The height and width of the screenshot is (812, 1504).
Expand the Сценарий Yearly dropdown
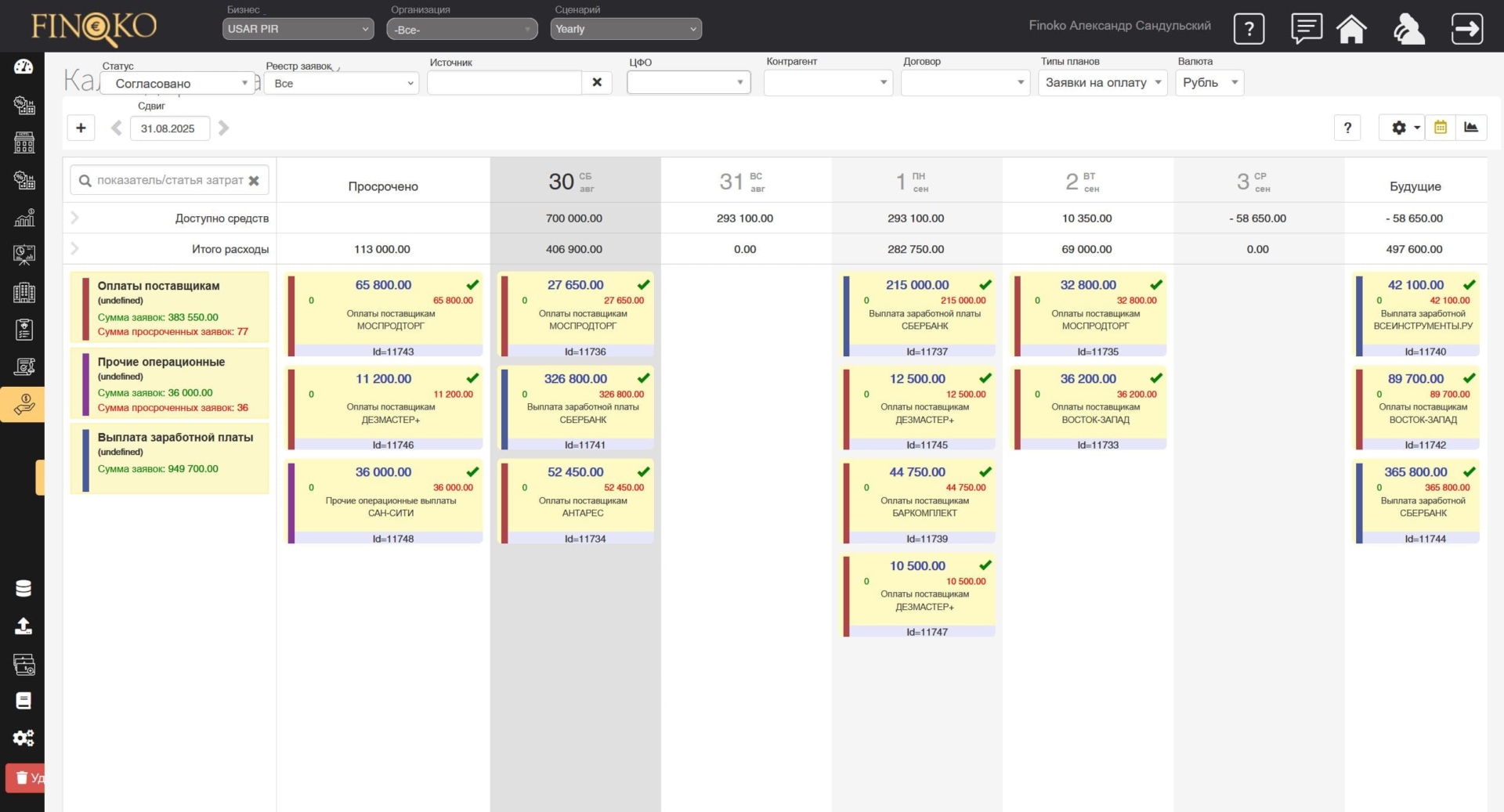pos(625,29)
